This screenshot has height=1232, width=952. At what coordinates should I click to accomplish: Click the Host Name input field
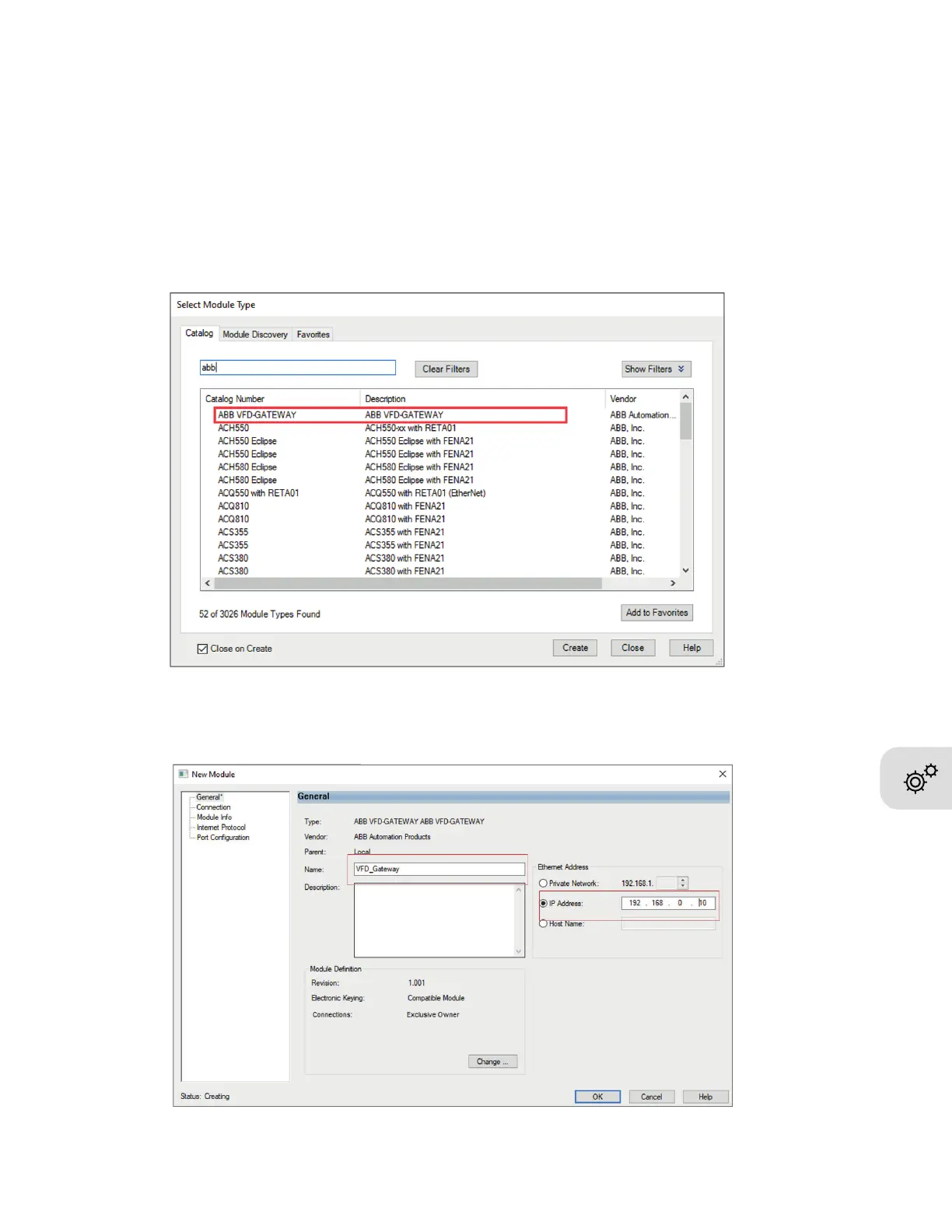pyautogui.click(x=668, y=924)
